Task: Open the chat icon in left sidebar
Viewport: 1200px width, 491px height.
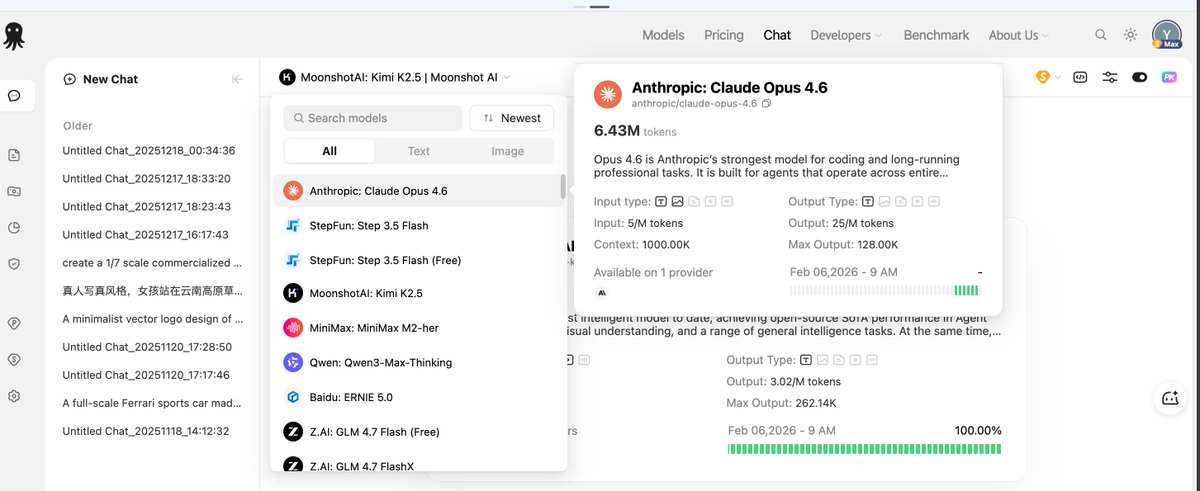Action: click(14, 96)
